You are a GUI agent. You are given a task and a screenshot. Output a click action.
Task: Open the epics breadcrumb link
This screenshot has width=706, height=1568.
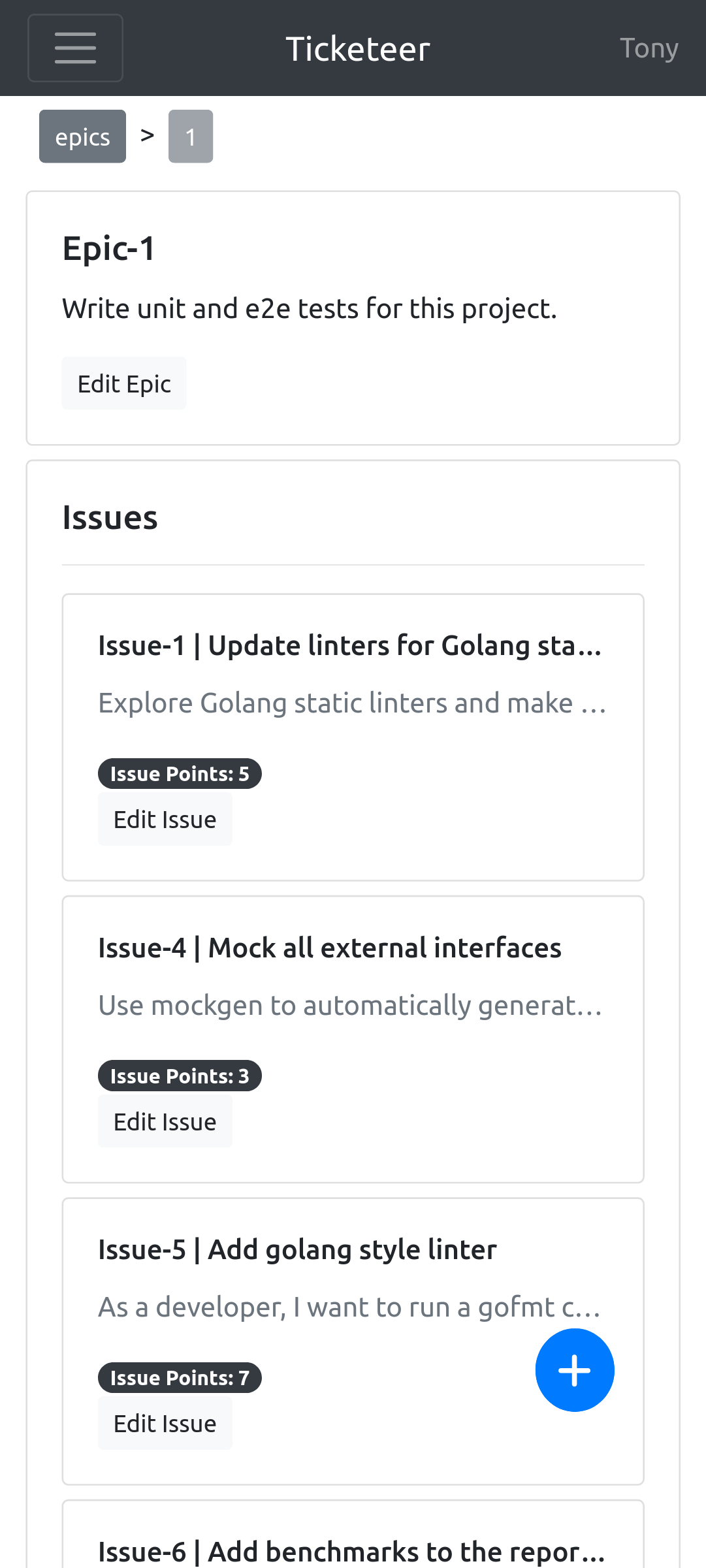coord(82,135)
